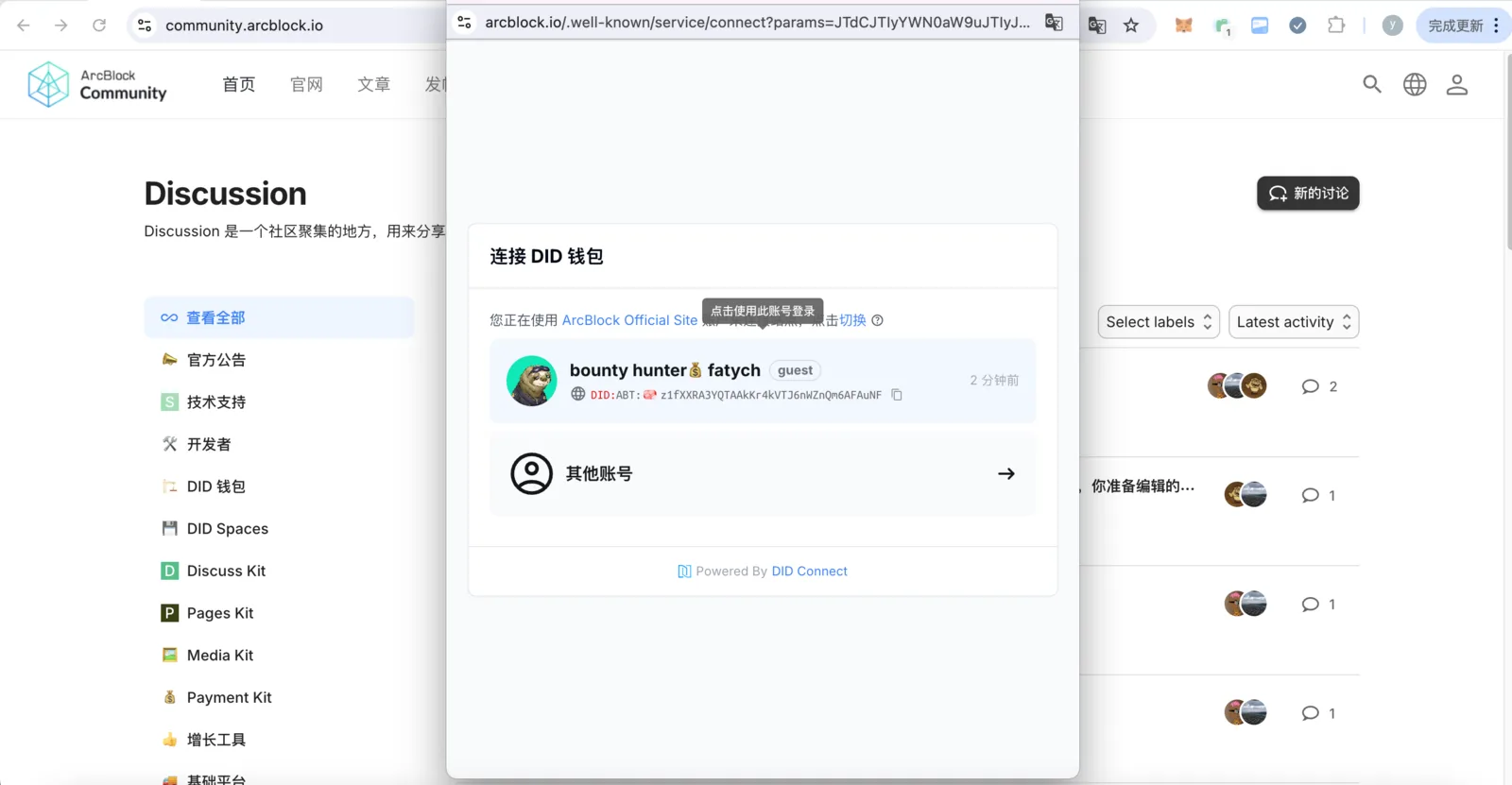1512x785 pixels.
Task: Select the 开发者 category
Action: click(279, 444)
